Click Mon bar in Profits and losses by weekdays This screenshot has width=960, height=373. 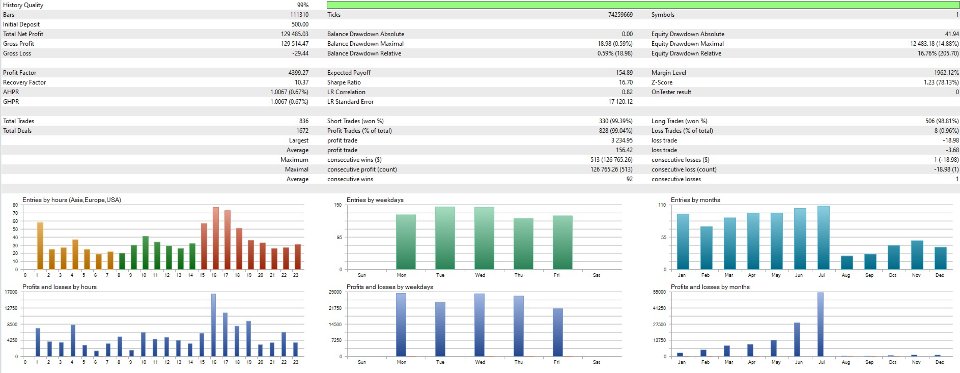point(400,325)
